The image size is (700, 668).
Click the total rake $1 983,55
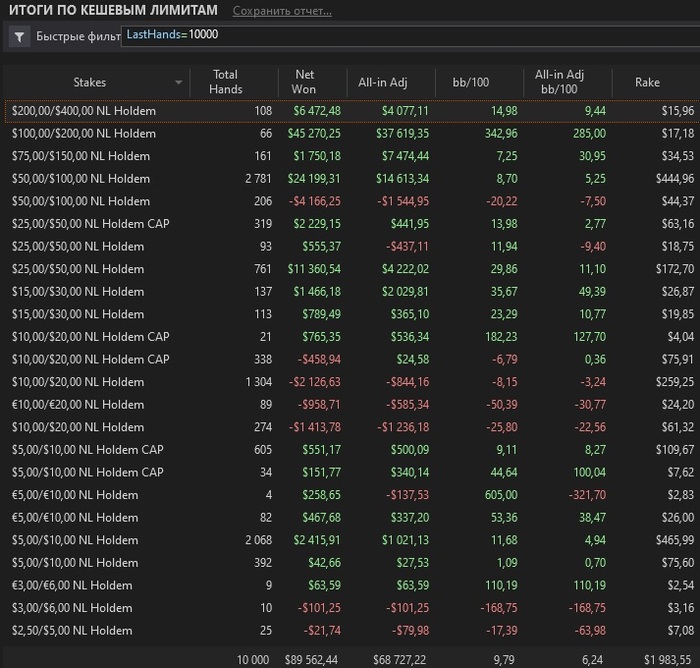pos(667,660)
